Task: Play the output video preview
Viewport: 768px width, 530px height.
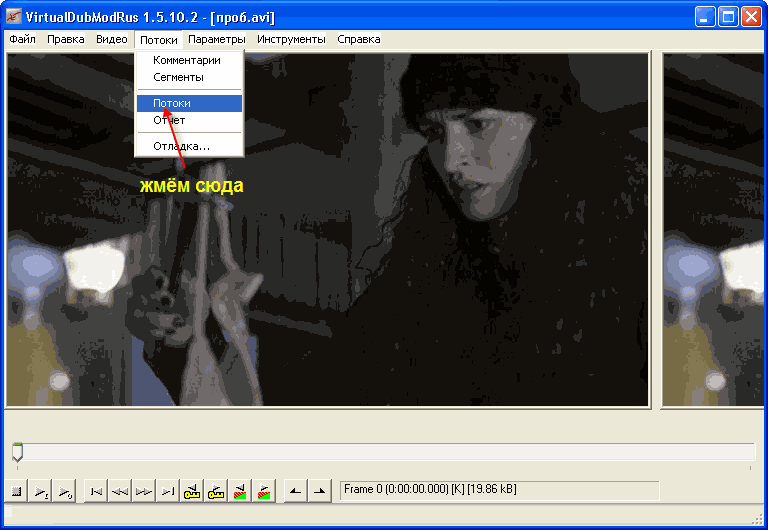Action: tap(64, 491)
